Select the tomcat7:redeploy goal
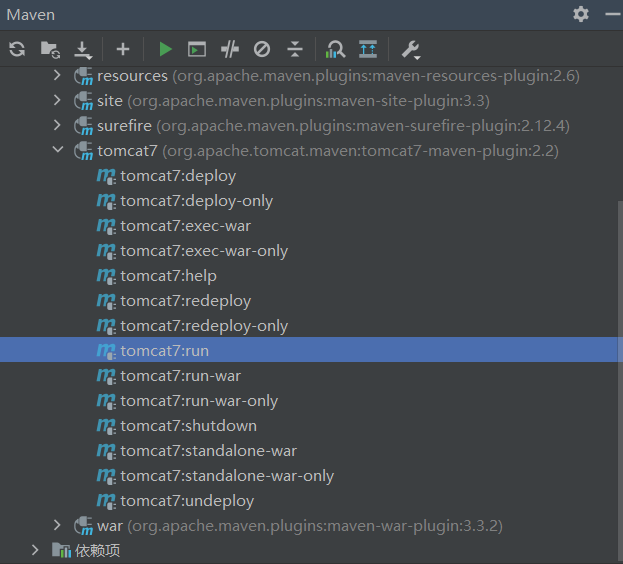The height and width of the screenshot is (564, 623). [x=186, y=301]
